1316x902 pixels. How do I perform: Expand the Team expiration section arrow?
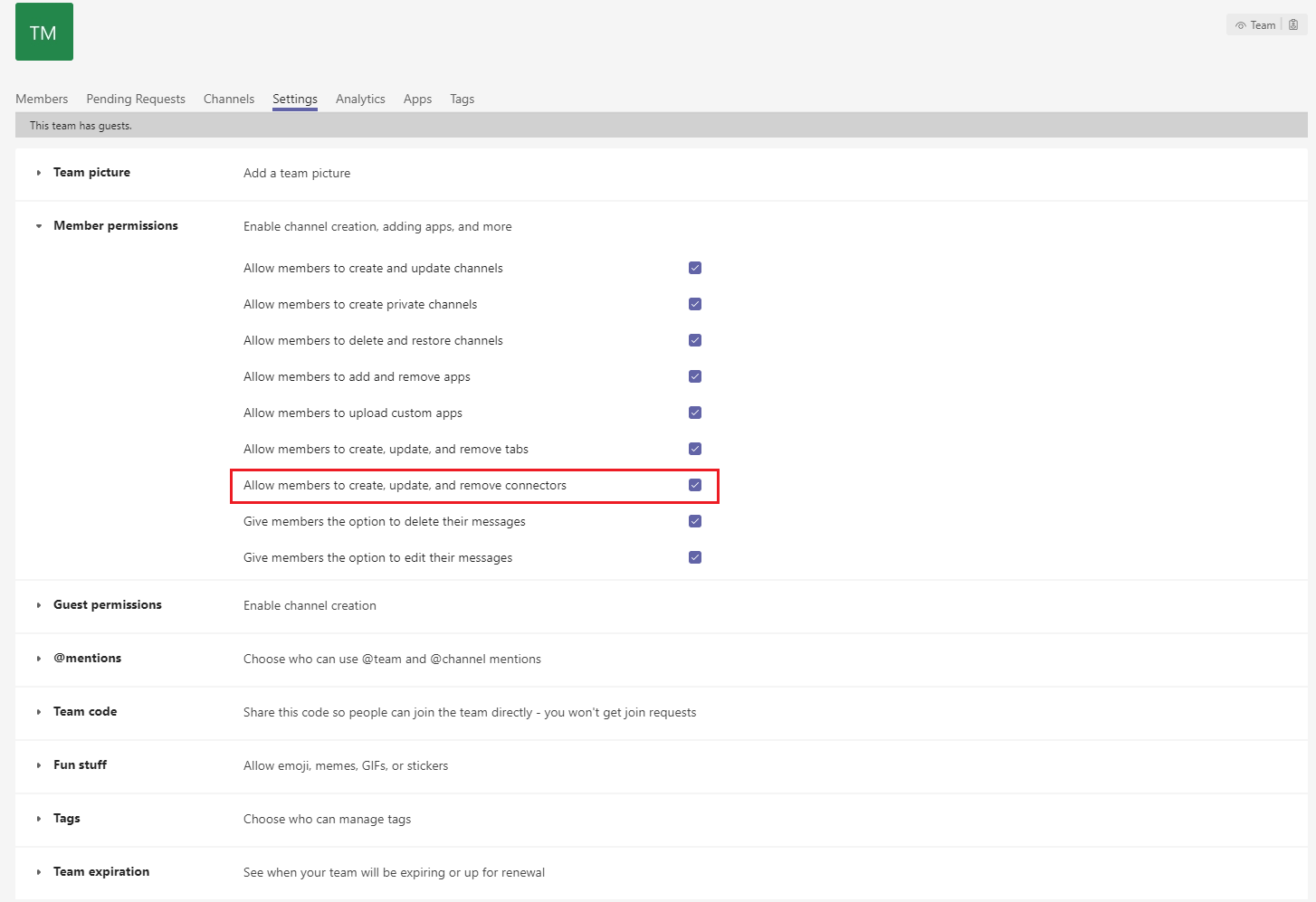pyautogui.click(x=39, y=872)
